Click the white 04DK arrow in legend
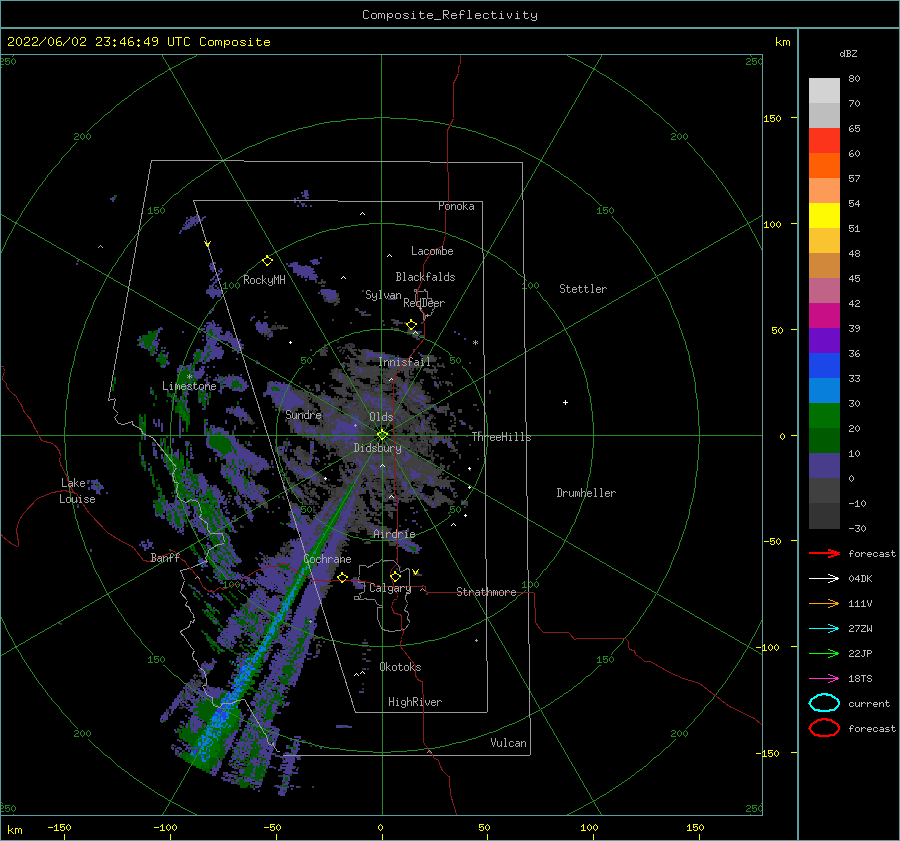 824,579
